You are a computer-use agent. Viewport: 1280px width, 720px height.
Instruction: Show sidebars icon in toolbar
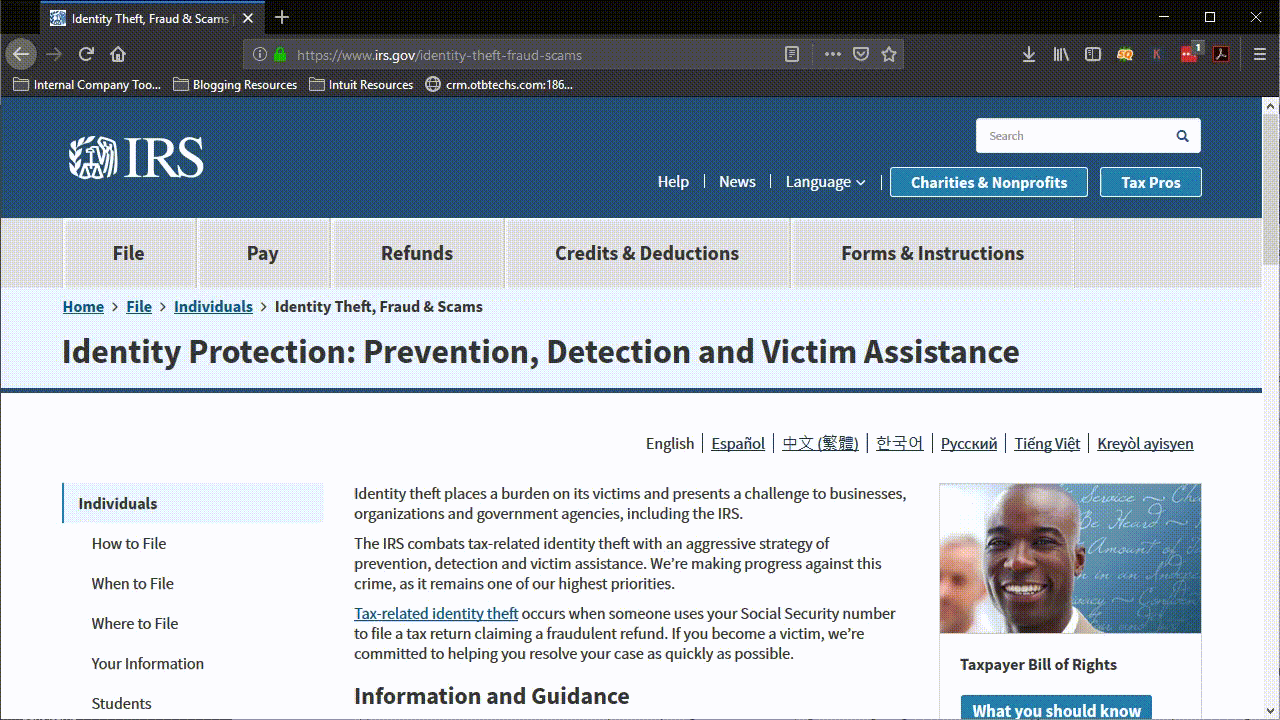[1093, 55]
